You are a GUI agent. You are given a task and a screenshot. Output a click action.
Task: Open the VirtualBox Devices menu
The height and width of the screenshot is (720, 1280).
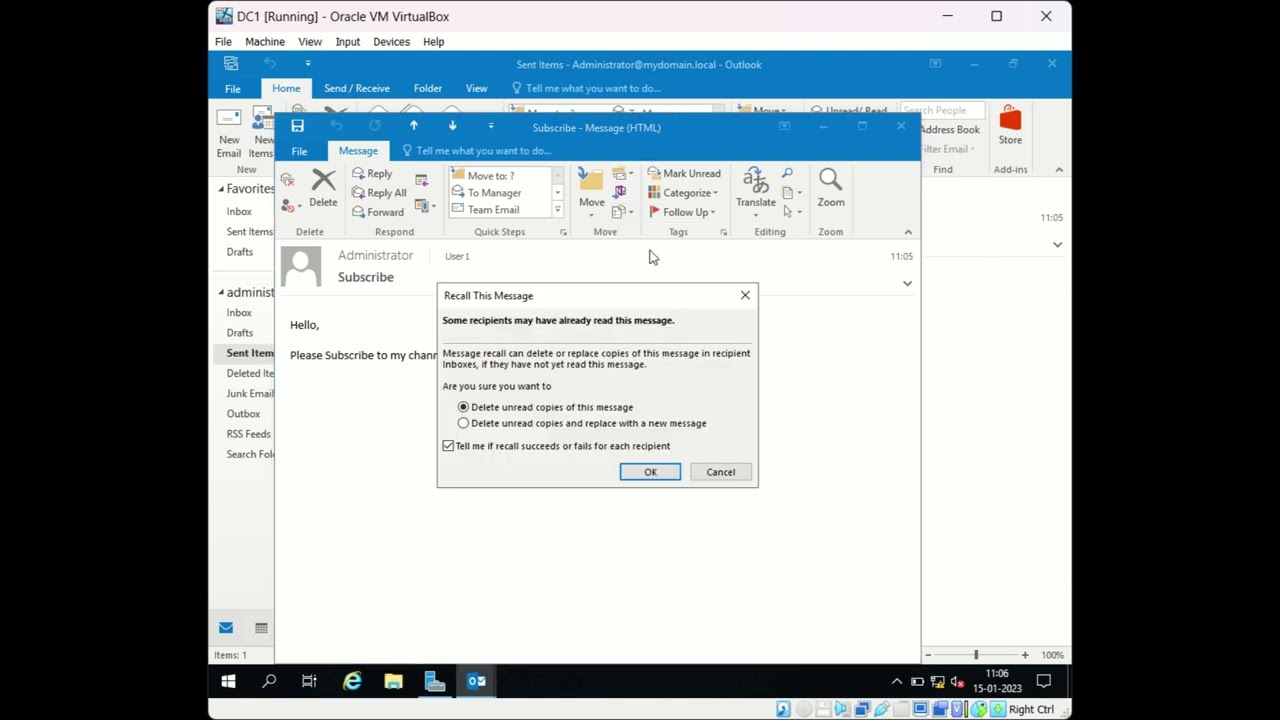pos(391,42)
